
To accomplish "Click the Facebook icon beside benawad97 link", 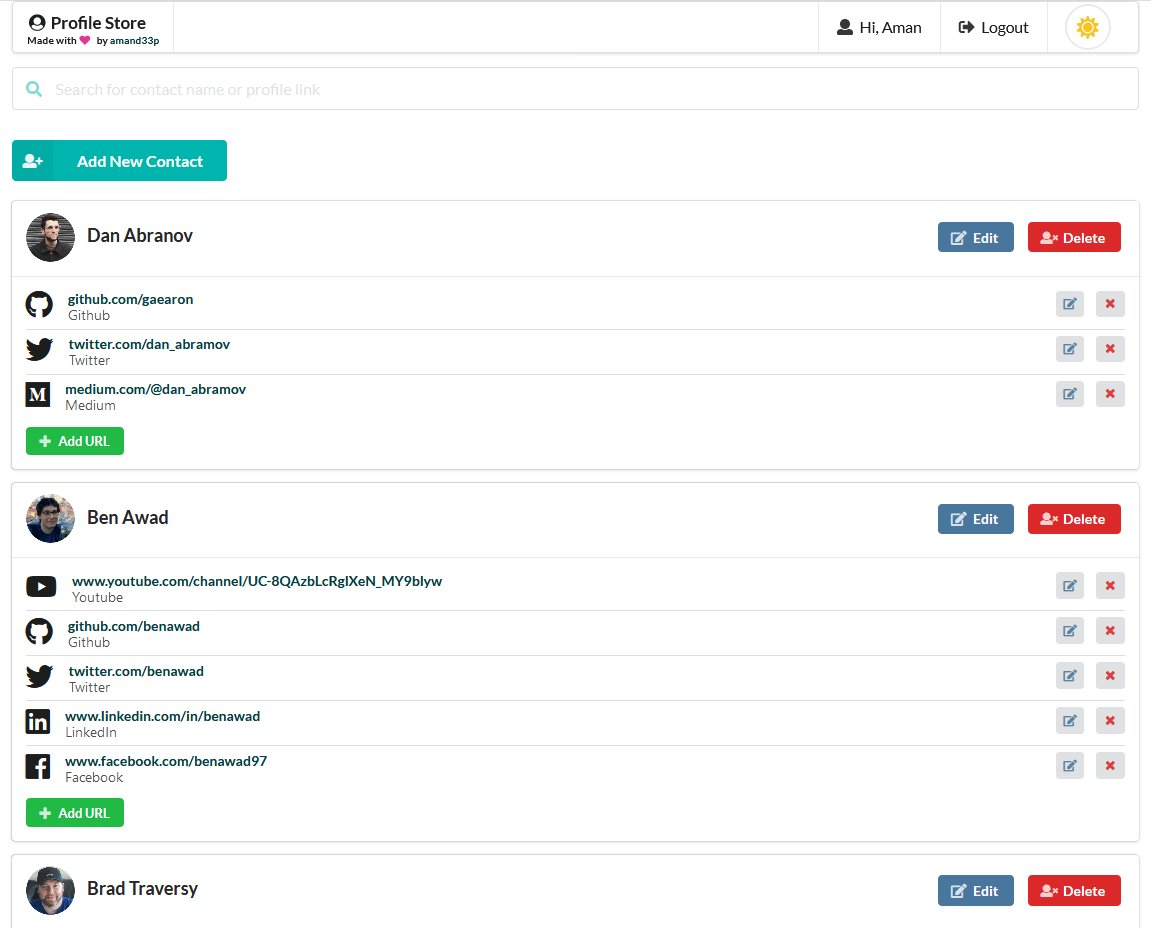I will point(38,765).
